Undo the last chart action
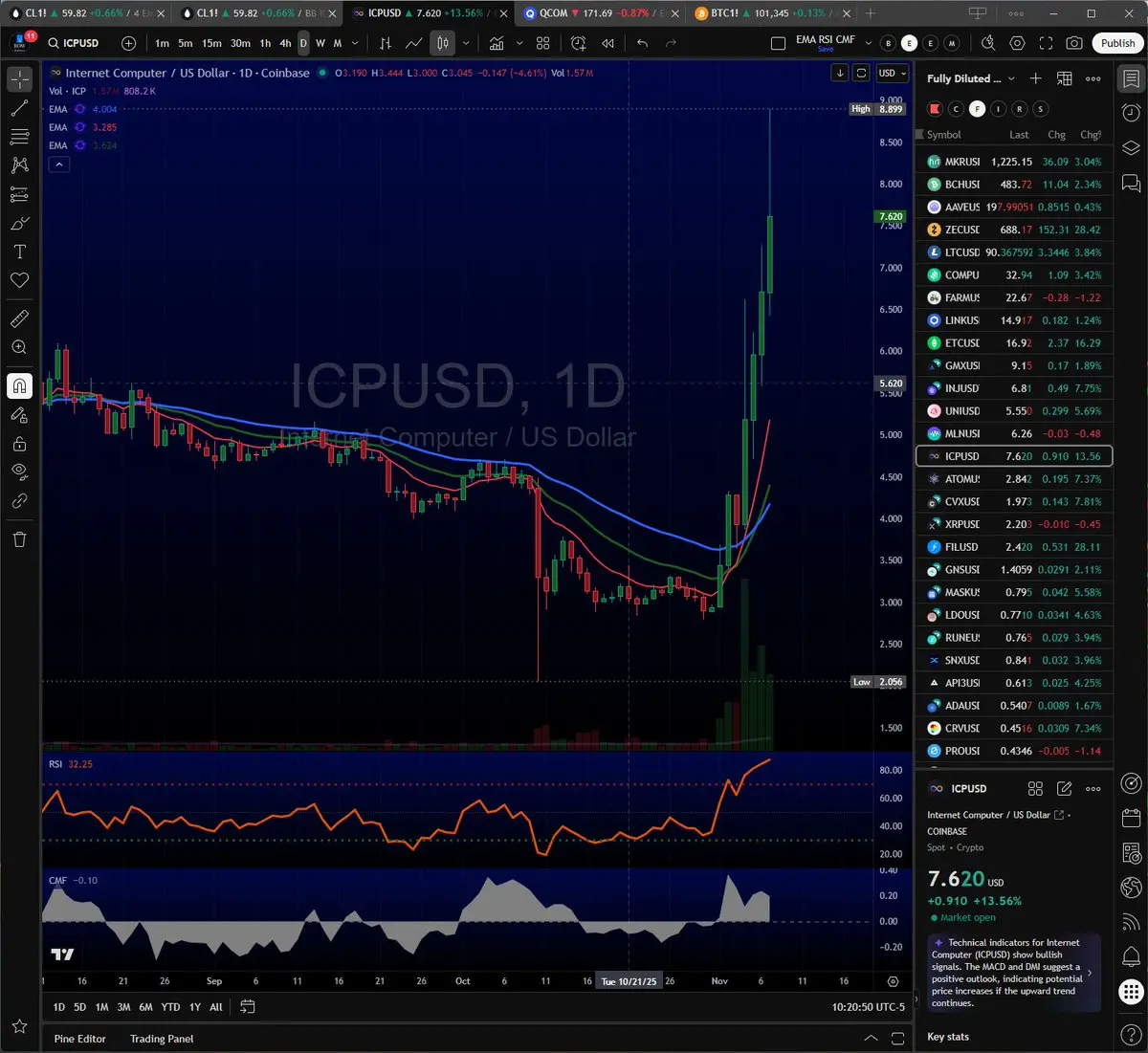This screenshot has height=1053, width=1148. coord(642,43)
